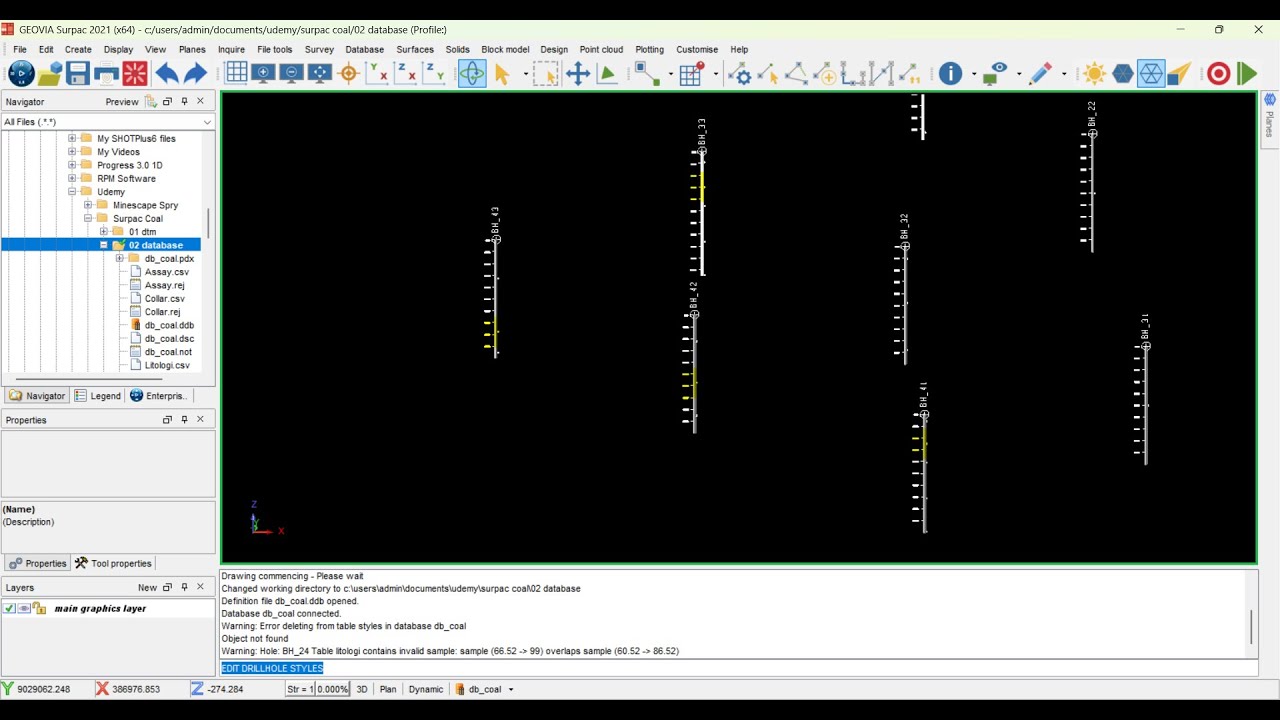Click the orange centre-target icon

(349, 73)
